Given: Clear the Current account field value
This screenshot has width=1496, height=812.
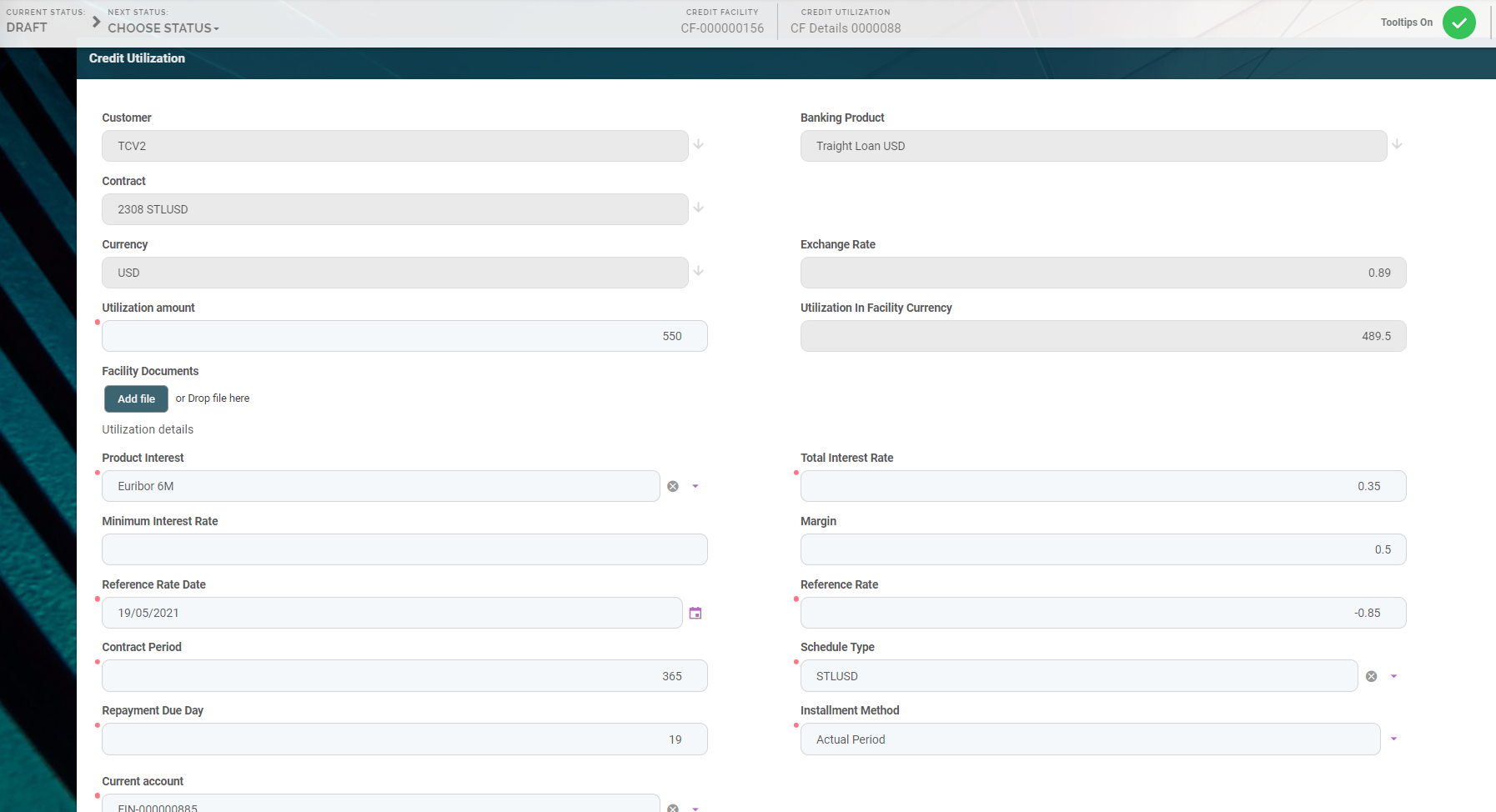Looking at the screenshot, I should click(x=673, y=807).
